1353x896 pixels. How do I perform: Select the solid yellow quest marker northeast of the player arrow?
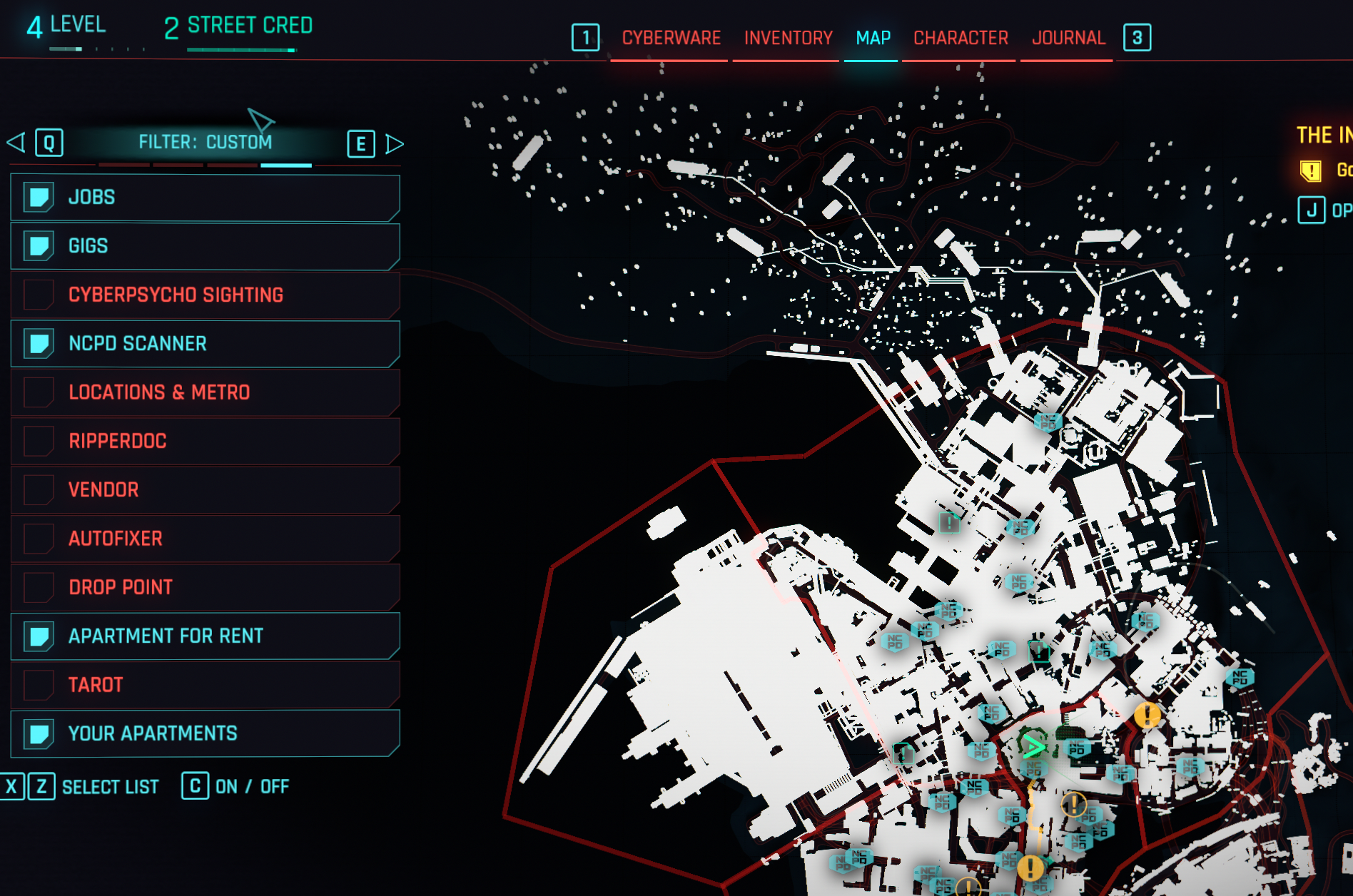point(1147,714)
